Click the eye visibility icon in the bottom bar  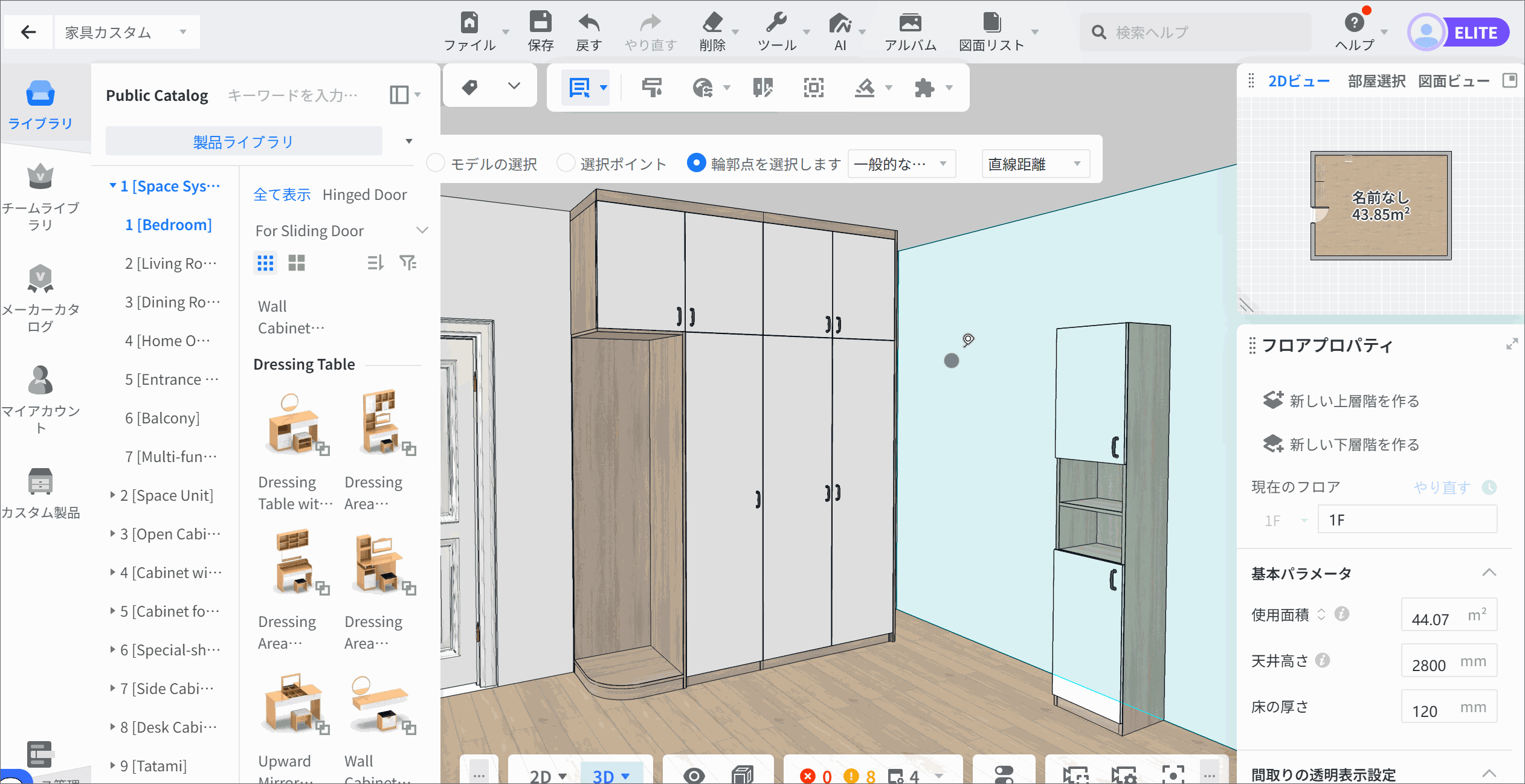[694, 776]
